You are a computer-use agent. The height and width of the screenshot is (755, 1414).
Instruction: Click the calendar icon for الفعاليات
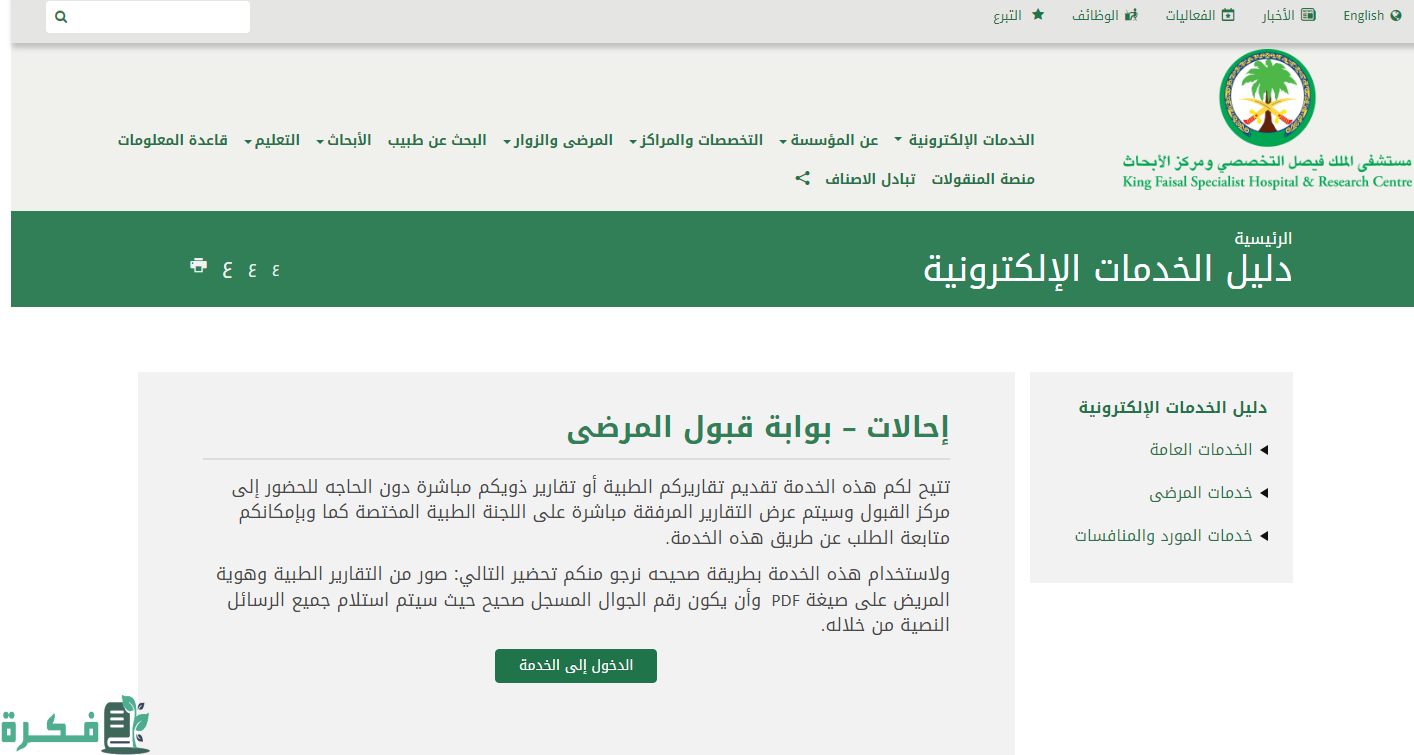point(1229,15)
